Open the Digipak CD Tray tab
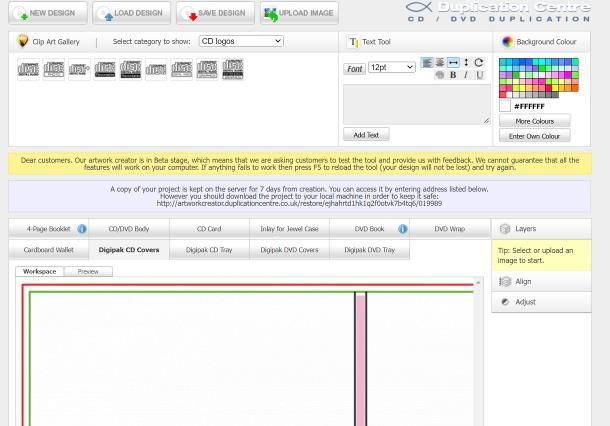Viewport: 610px width, 426px height. tap(209, 250)
